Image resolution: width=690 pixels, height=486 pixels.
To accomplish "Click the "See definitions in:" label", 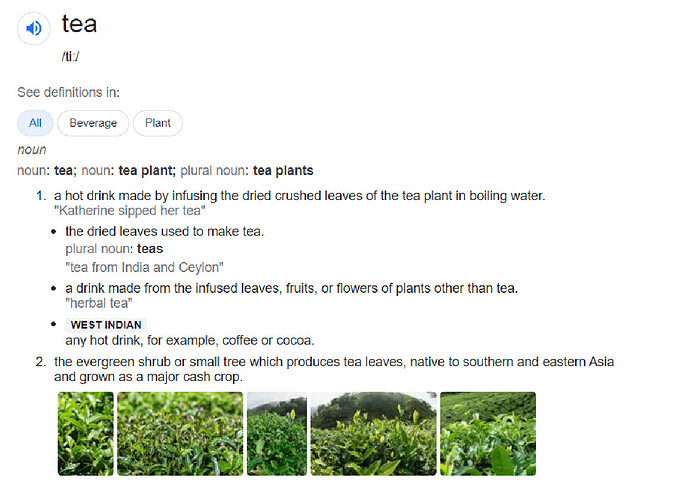I will pos(69,92).
